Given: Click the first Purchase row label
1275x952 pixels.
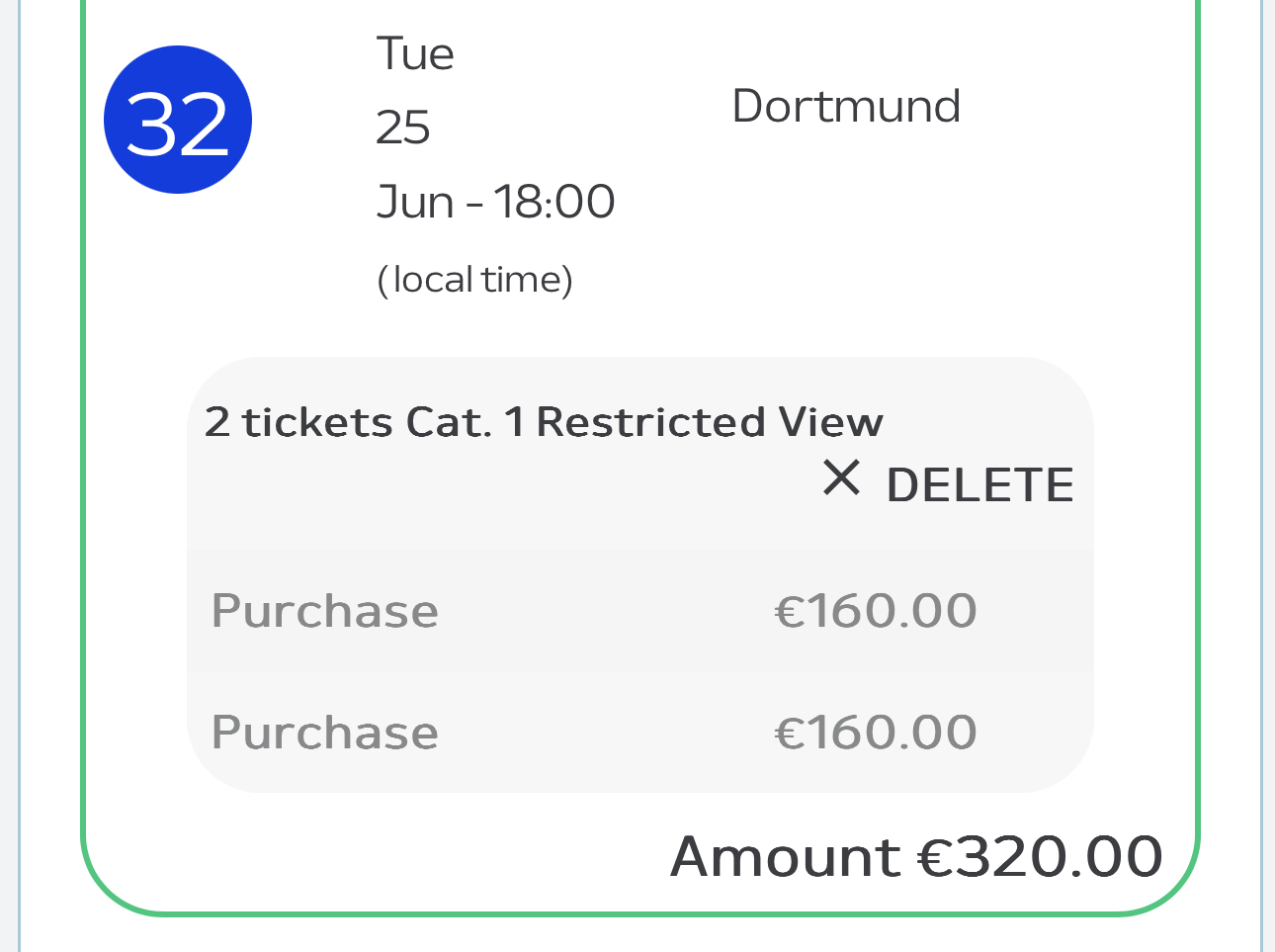Looking at the screenshot, I should click(x=325, y=611).
